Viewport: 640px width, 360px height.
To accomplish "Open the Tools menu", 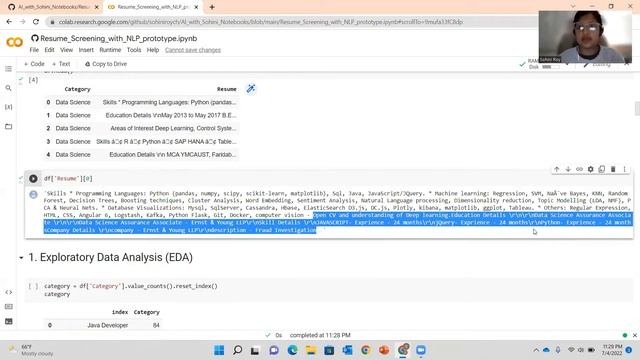I will pyautogui.click(x=134, y=50).
